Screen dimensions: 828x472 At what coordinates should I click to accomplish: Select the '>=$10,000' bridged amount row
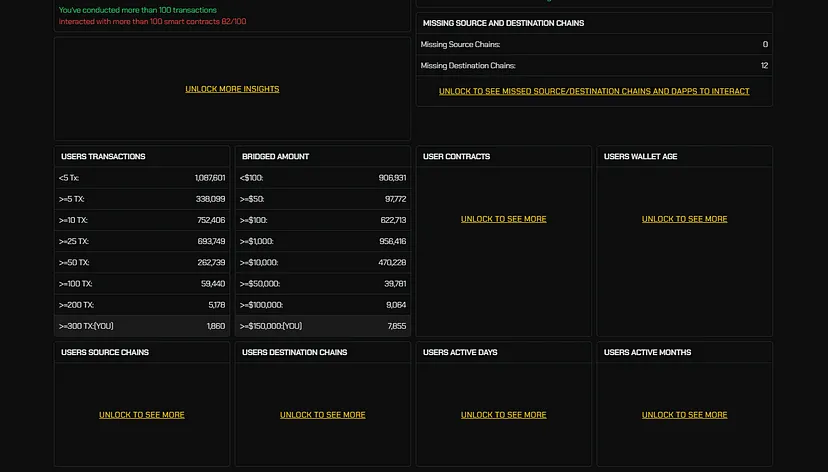323,262
